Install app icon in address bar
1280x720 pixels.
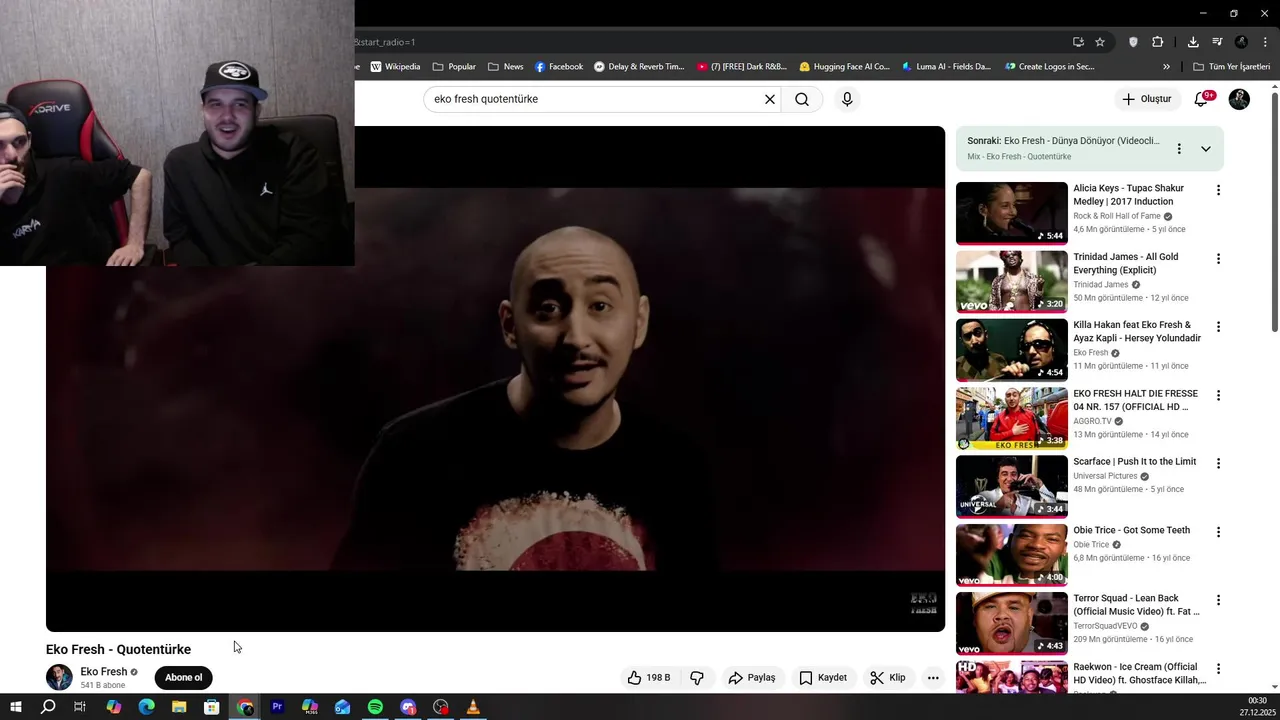(x=1078, y=42)
